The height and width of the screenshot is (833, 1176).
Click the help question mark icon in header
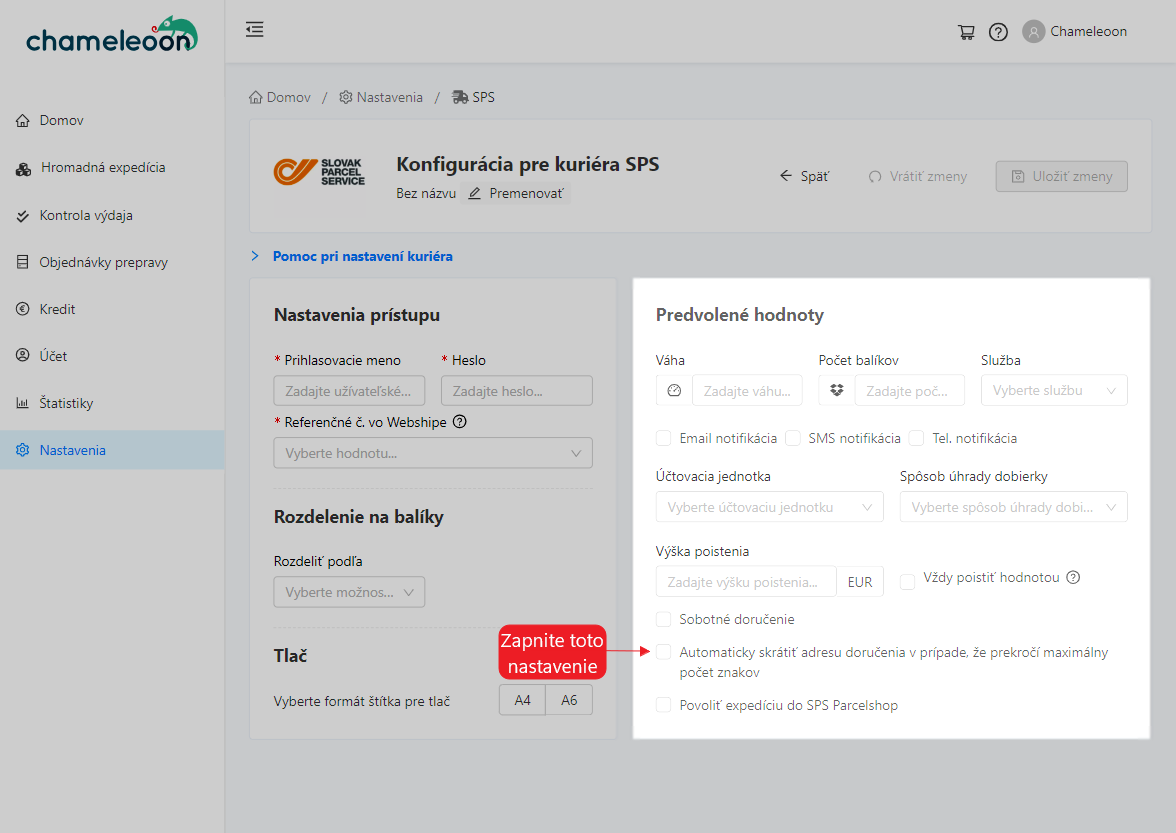click(x=998, y=32)
